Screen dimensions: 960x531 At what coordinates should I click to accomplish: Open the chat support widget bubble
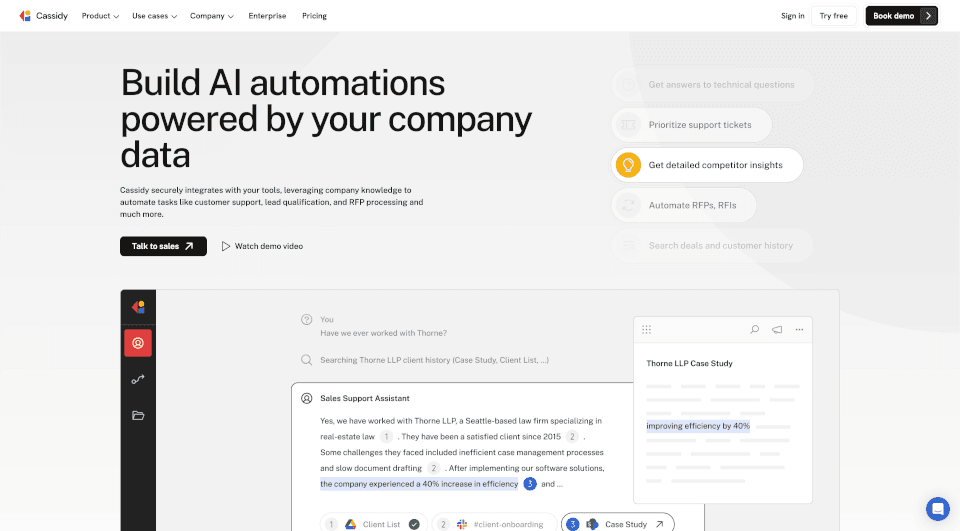coord(937,508)
